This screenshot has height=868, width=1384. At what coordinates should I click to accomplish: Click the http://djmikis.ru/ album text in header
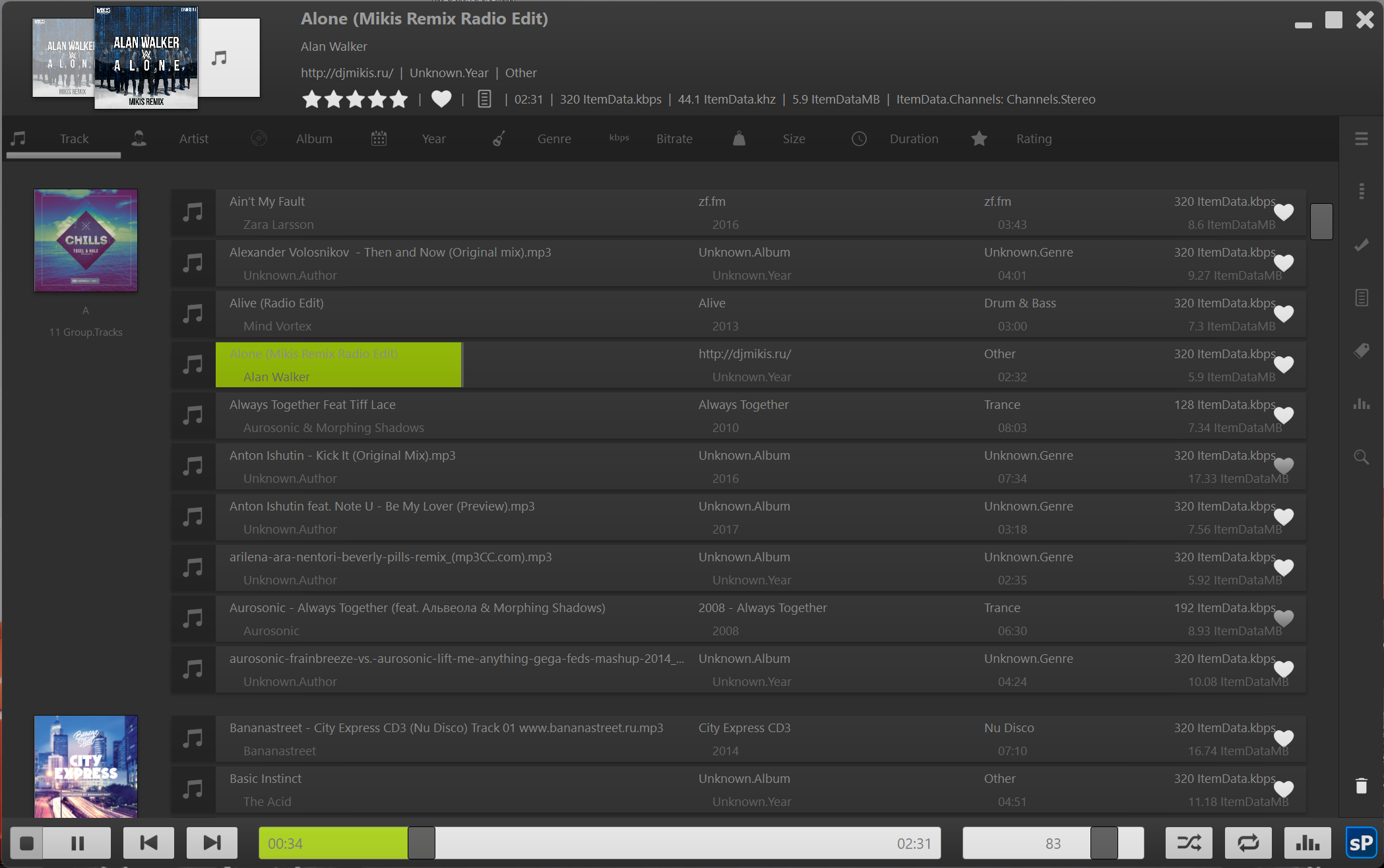[347, 73]
